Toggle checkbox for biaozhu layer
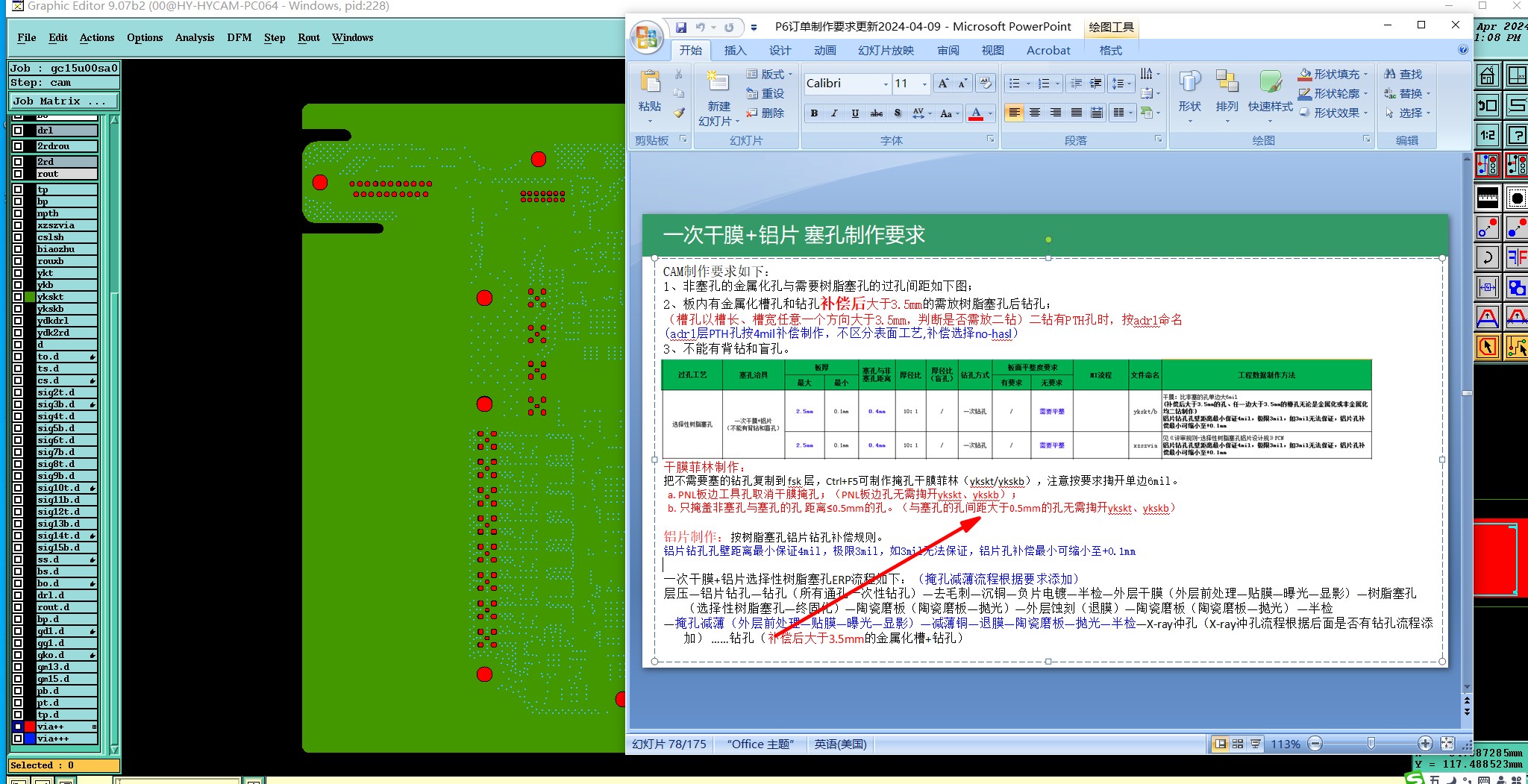This screenshot has width=1528, height=784. [x=18, y=249]
